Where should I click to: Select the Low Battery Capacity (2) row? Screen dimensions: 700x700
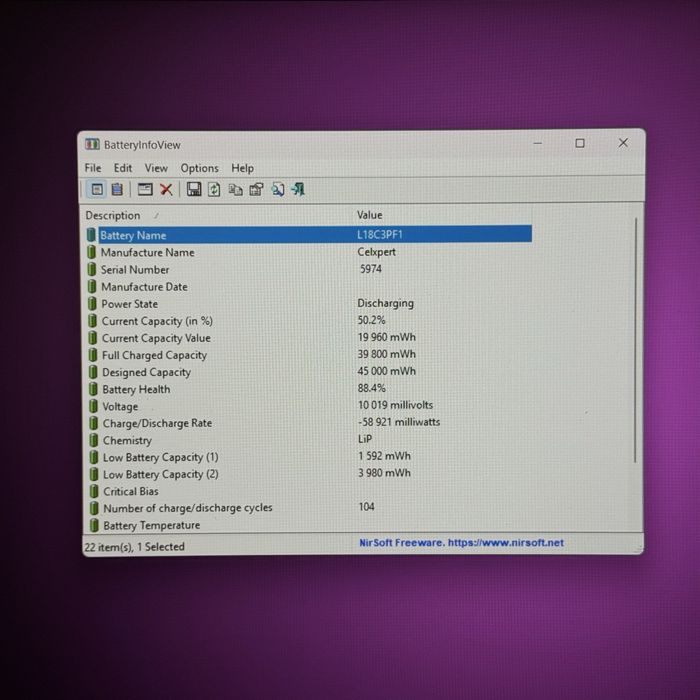coord(310,474)
